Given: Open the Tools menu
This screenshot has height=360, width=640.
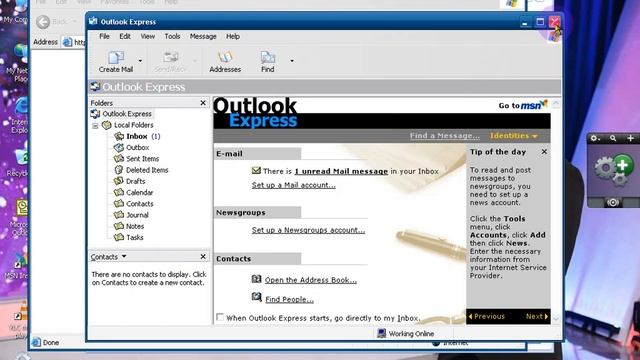Looking at the screenshot, I should (172, 36).
